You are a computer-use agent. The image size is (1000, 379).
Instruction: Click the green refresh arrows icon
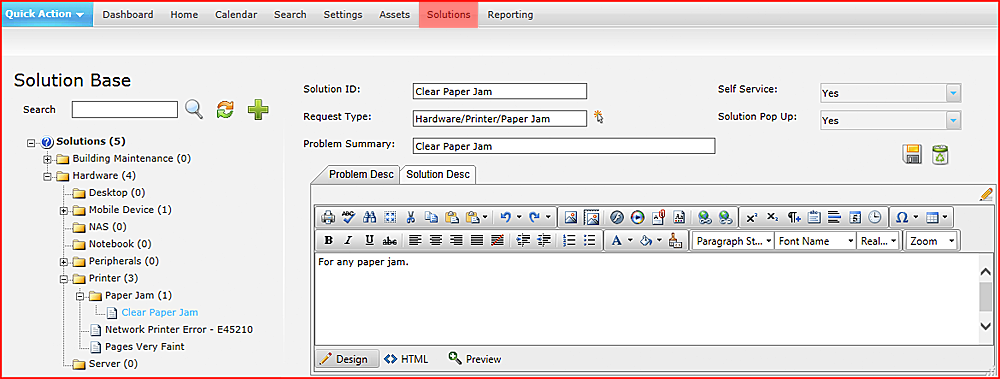[225, 109]
